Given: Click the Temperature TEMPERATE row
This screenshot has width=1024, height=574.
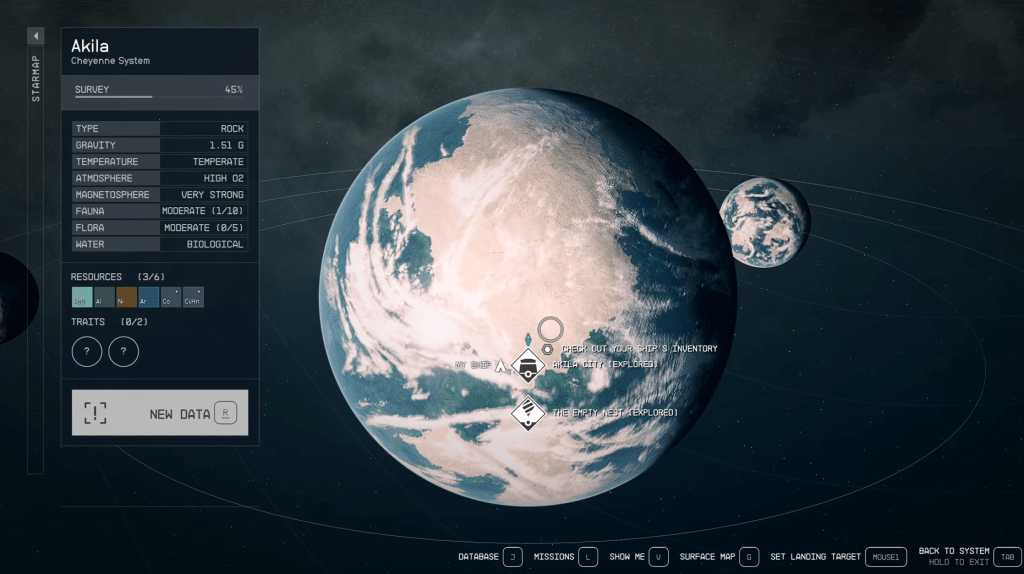Looking at the screenshot, I should [x=159, y=161].
